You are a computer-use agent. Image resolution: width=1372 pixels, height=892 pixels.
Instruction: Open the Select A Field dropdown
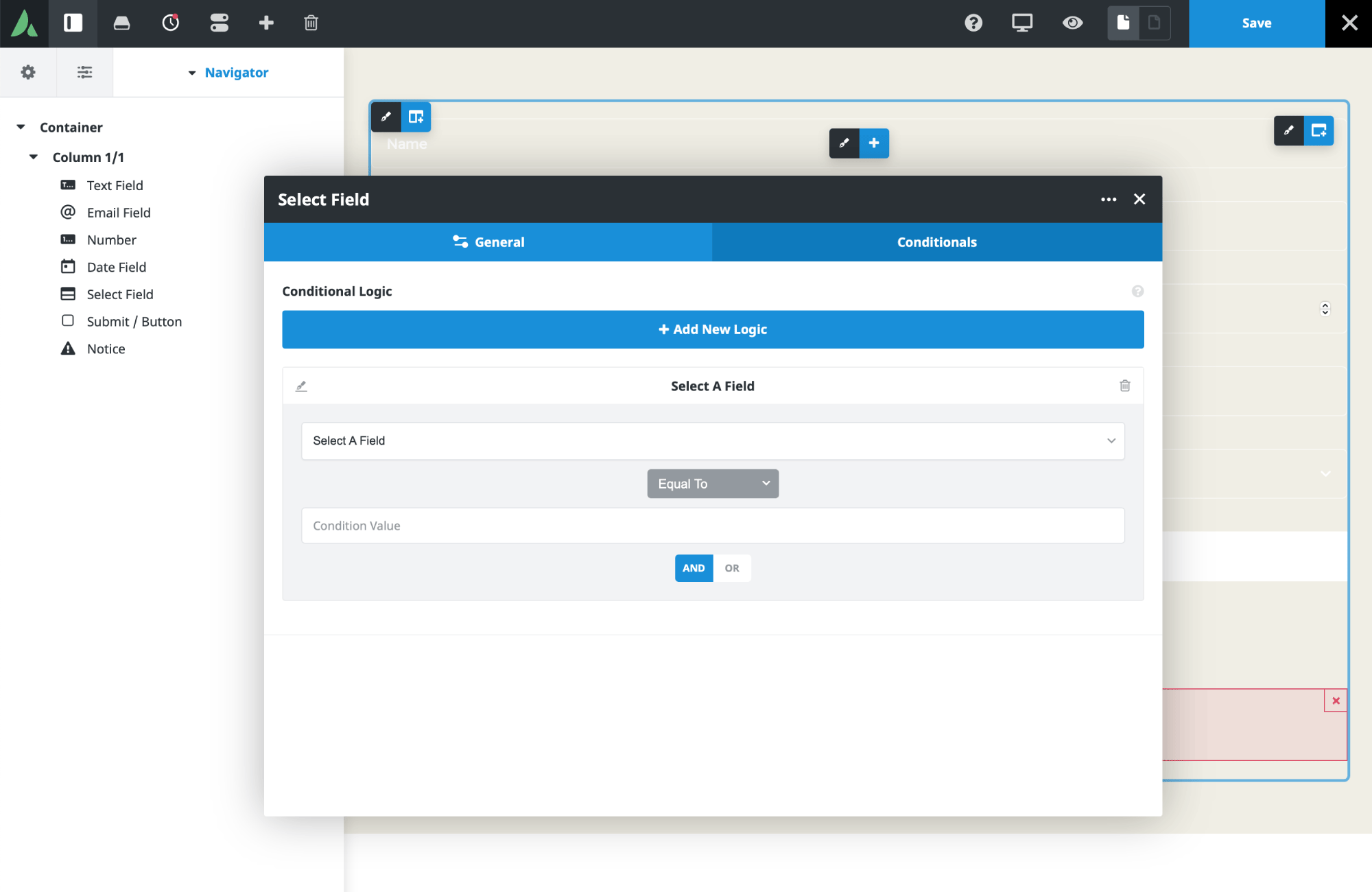click(713, 441)
